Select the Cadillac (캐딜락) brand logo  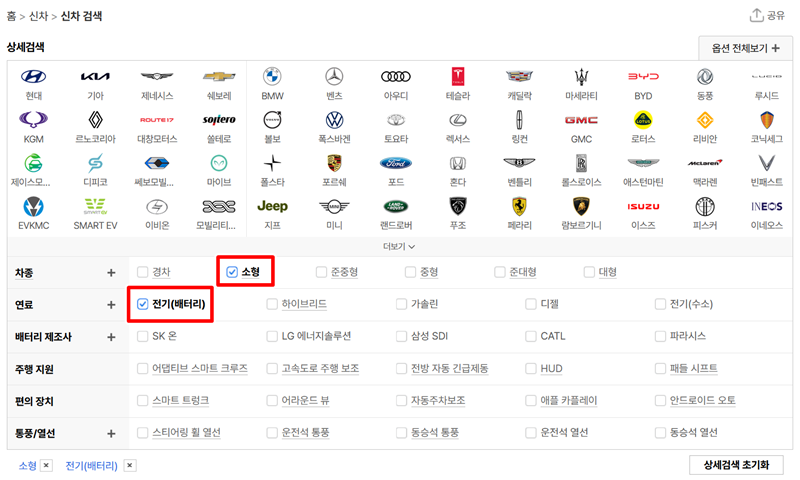[x=519, y=77]
